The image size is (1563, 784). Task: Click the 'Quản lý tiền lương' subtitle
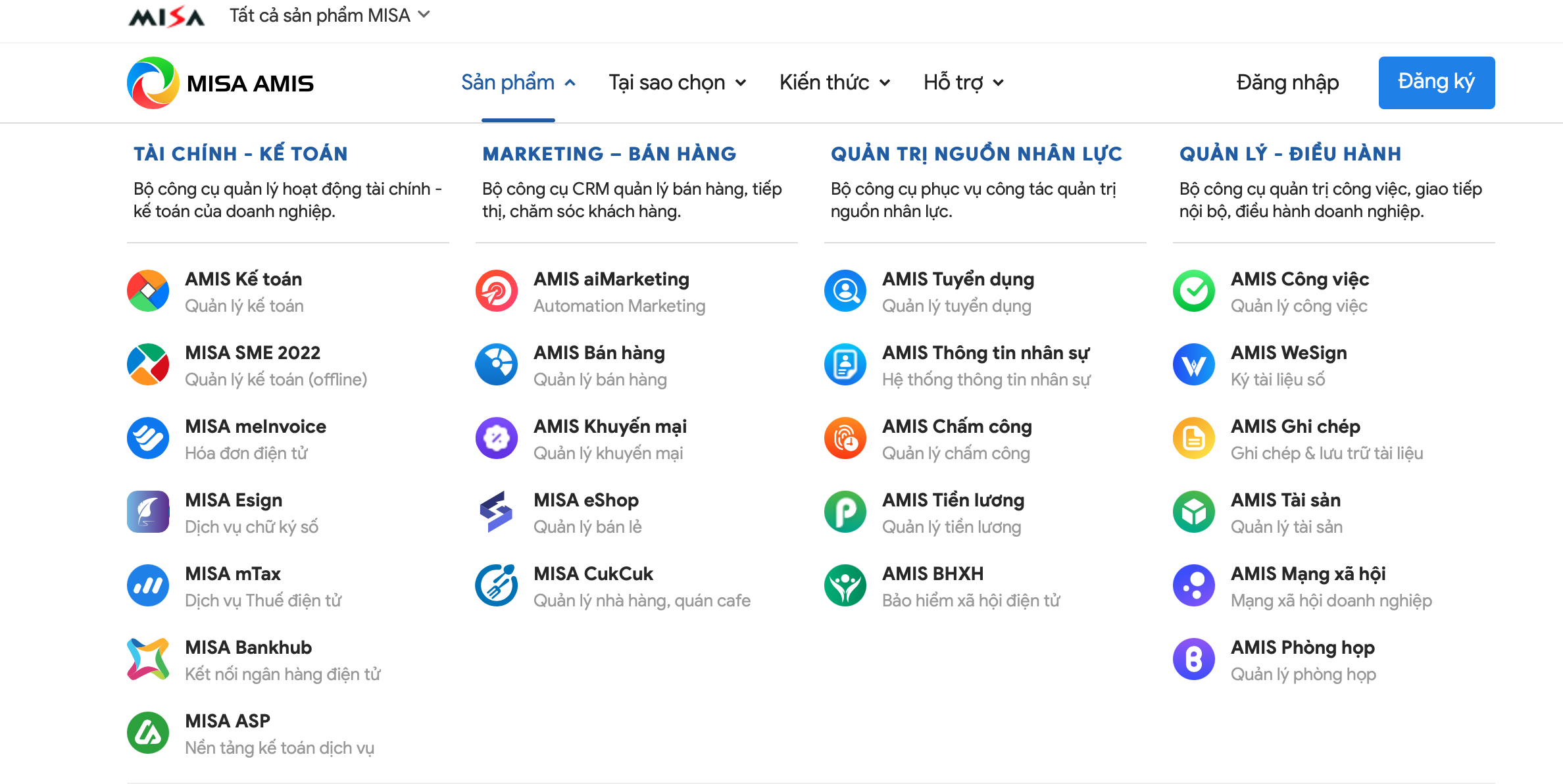click(x=952, y=527)
